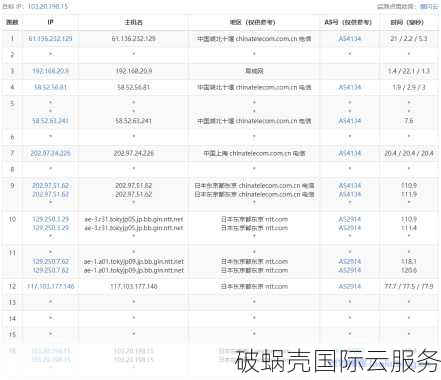Click the AS4134 link in hop 1 row
Viewport: 441px width, 380px height.
click(350, 39)
